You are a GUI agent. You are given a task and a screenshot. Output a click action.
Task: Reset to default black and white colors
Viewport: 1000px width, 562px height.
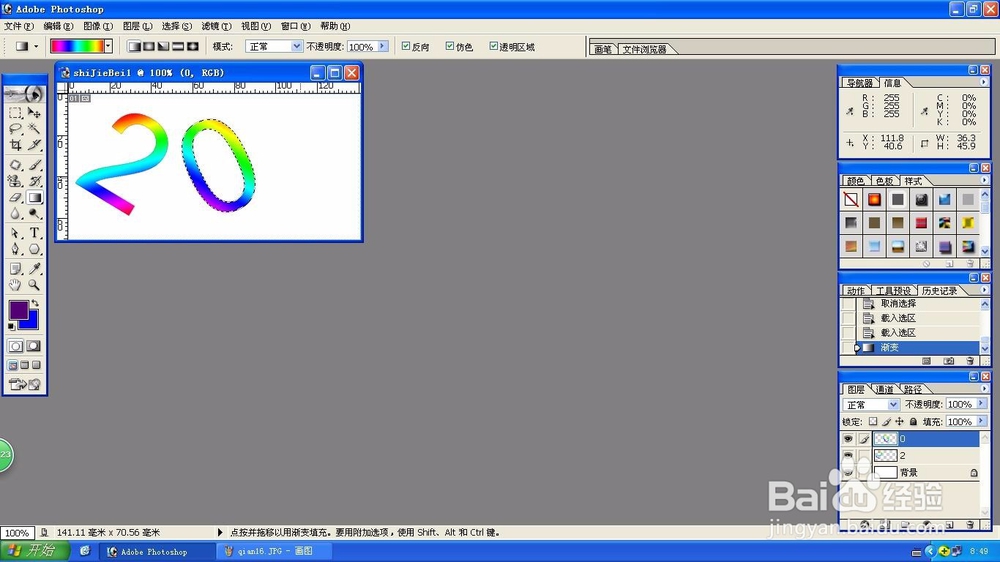pyautogui.click(x=11, y=327)
